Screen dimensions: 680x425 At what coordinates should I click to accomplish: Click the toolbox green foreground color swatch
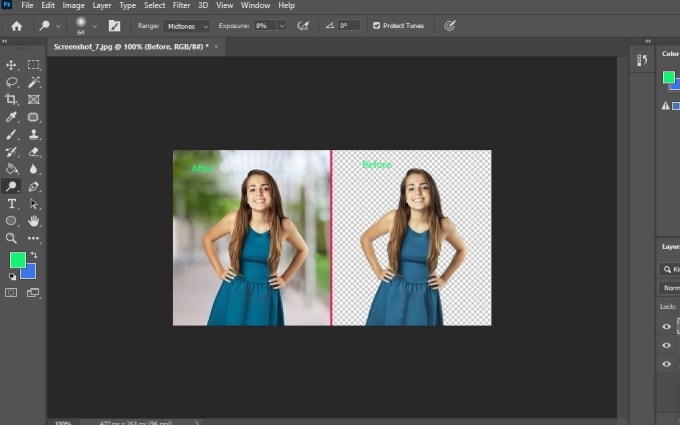(18, 260)
